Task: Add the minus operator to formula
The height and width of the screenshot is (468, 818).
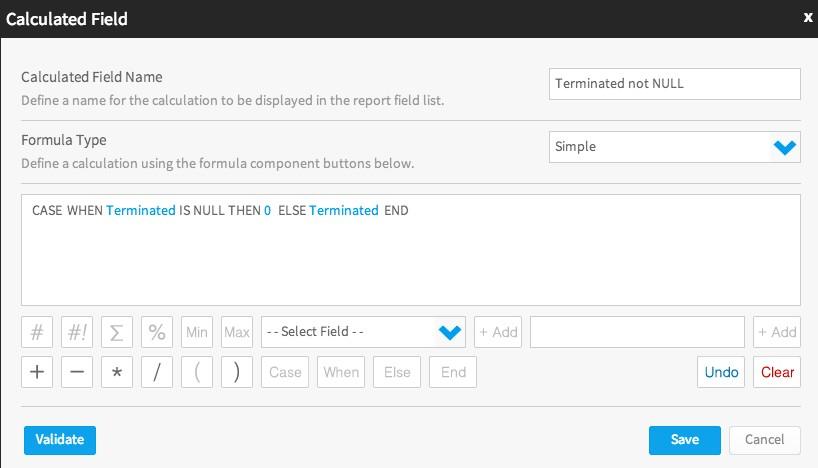Action: (x=77, y=372)
